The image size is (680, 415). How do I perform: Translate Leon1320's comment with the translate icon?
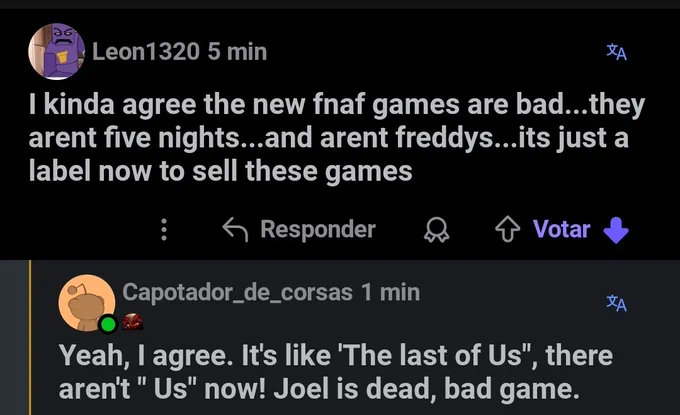tap(617, 52)
